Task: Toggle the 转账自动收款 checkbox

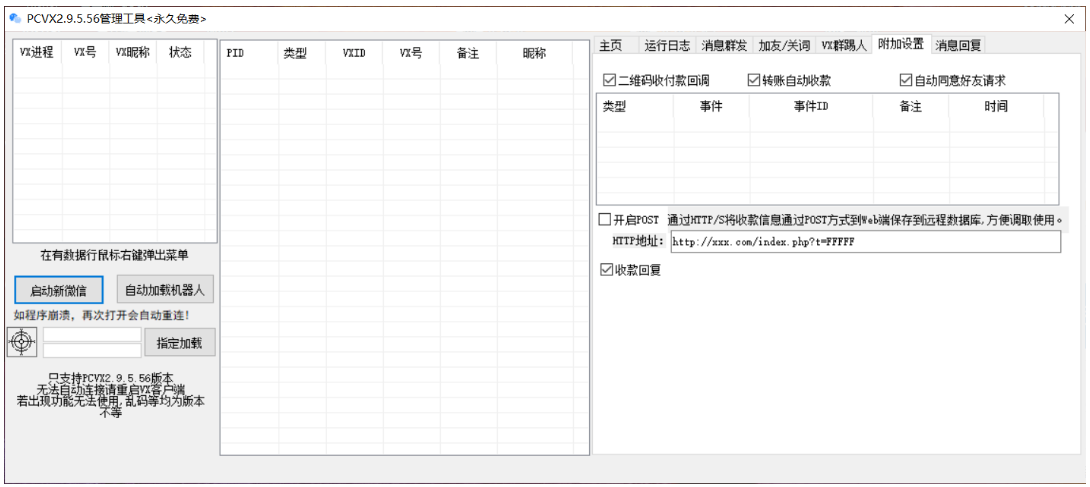Action: tap(755, 80)
